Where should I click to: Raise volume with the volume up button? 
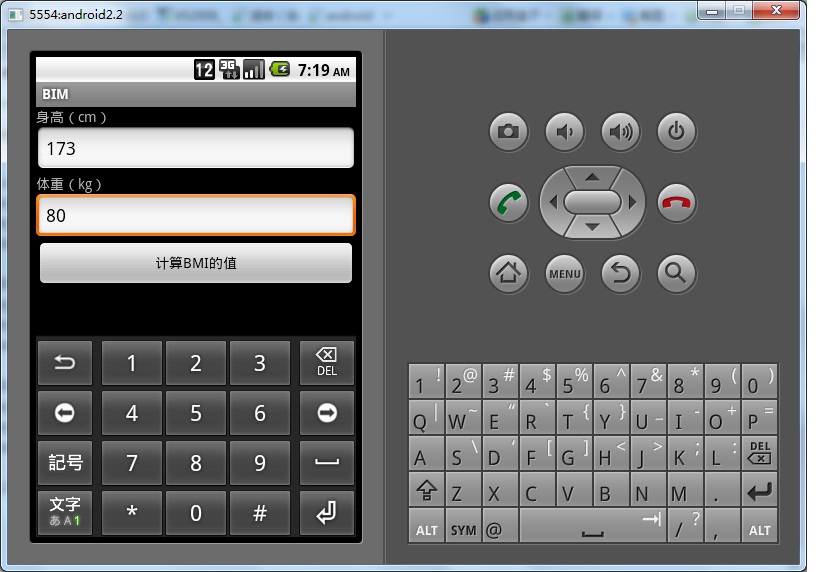[x=620, y=131]
